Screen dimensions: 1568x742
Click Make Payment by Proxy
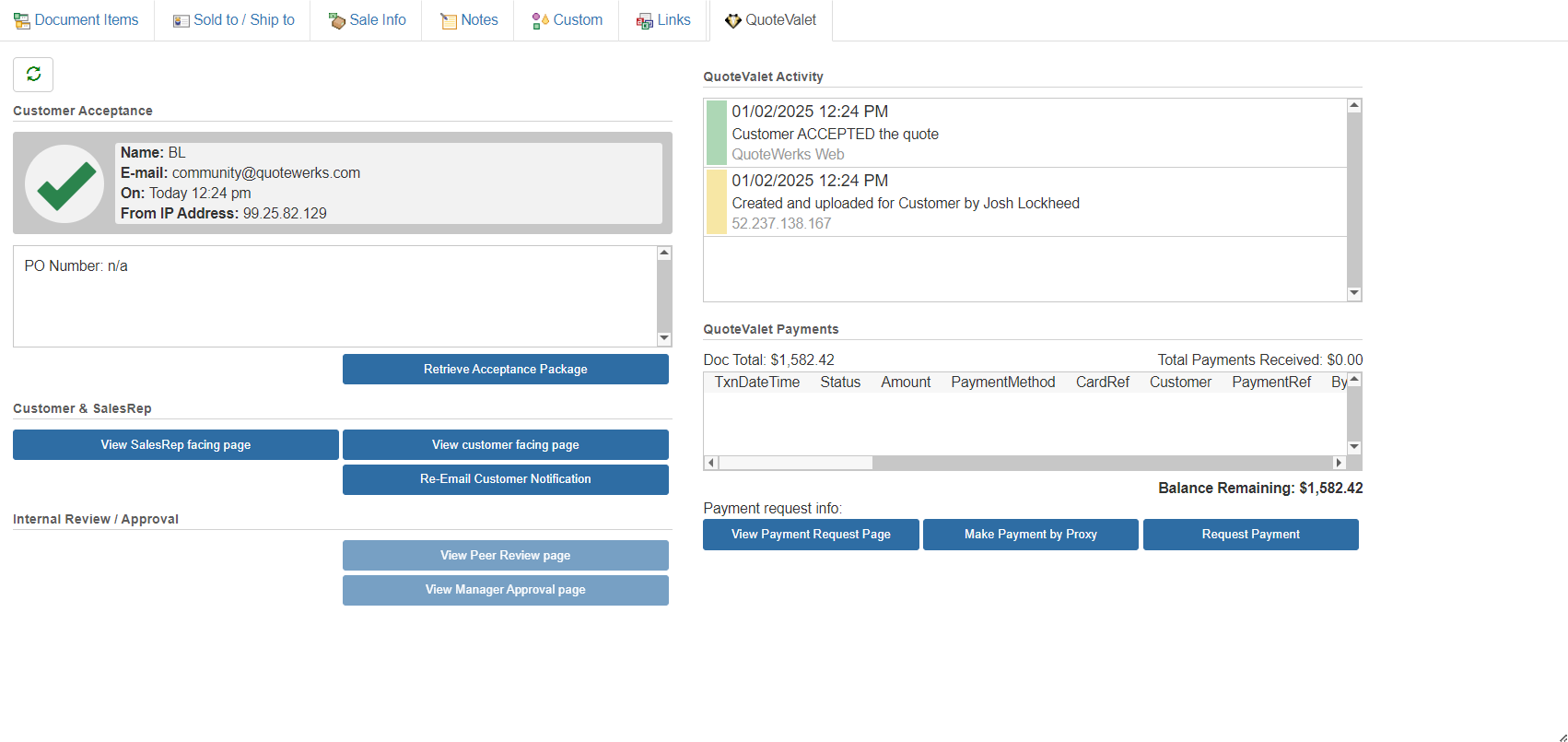click(x=1030, y=535)
